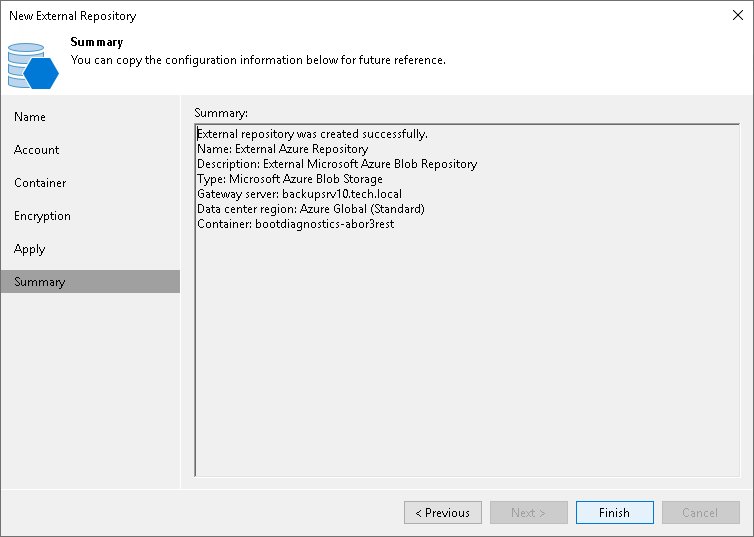Jump to the Apply step

30,249
